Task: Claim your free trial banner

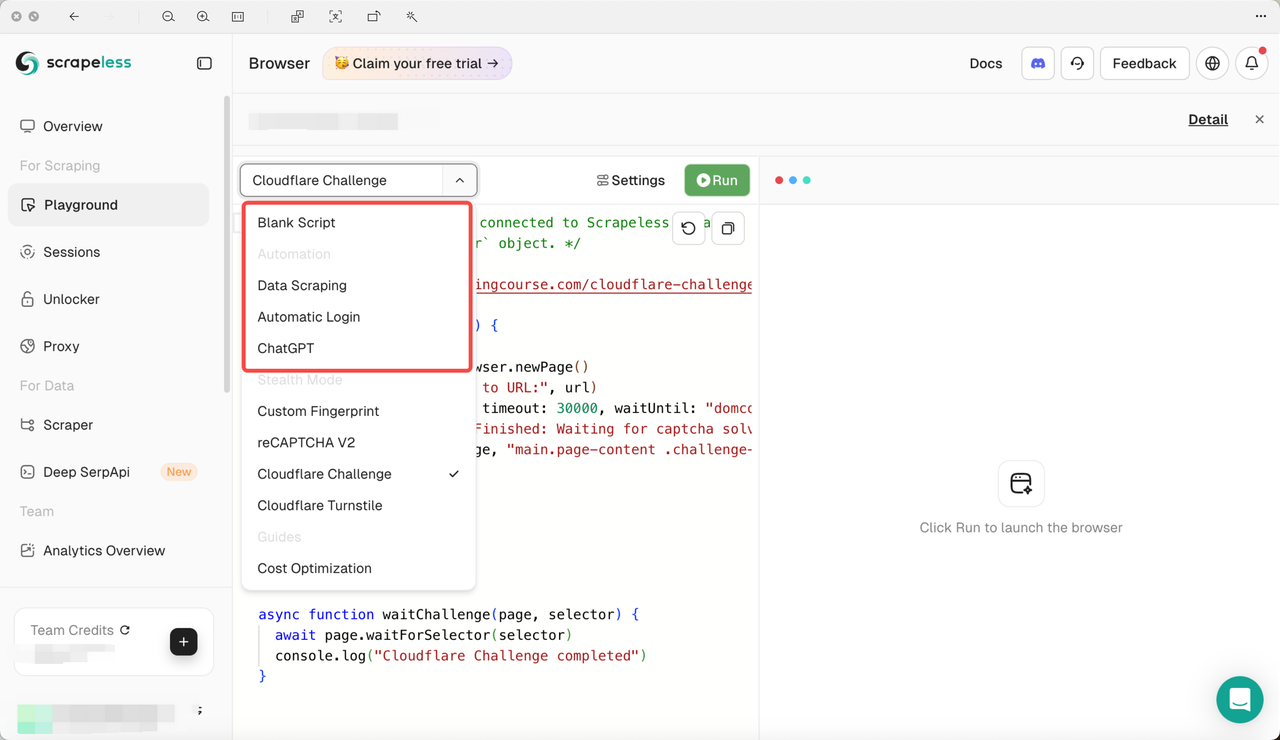Action: pos(417,63)
